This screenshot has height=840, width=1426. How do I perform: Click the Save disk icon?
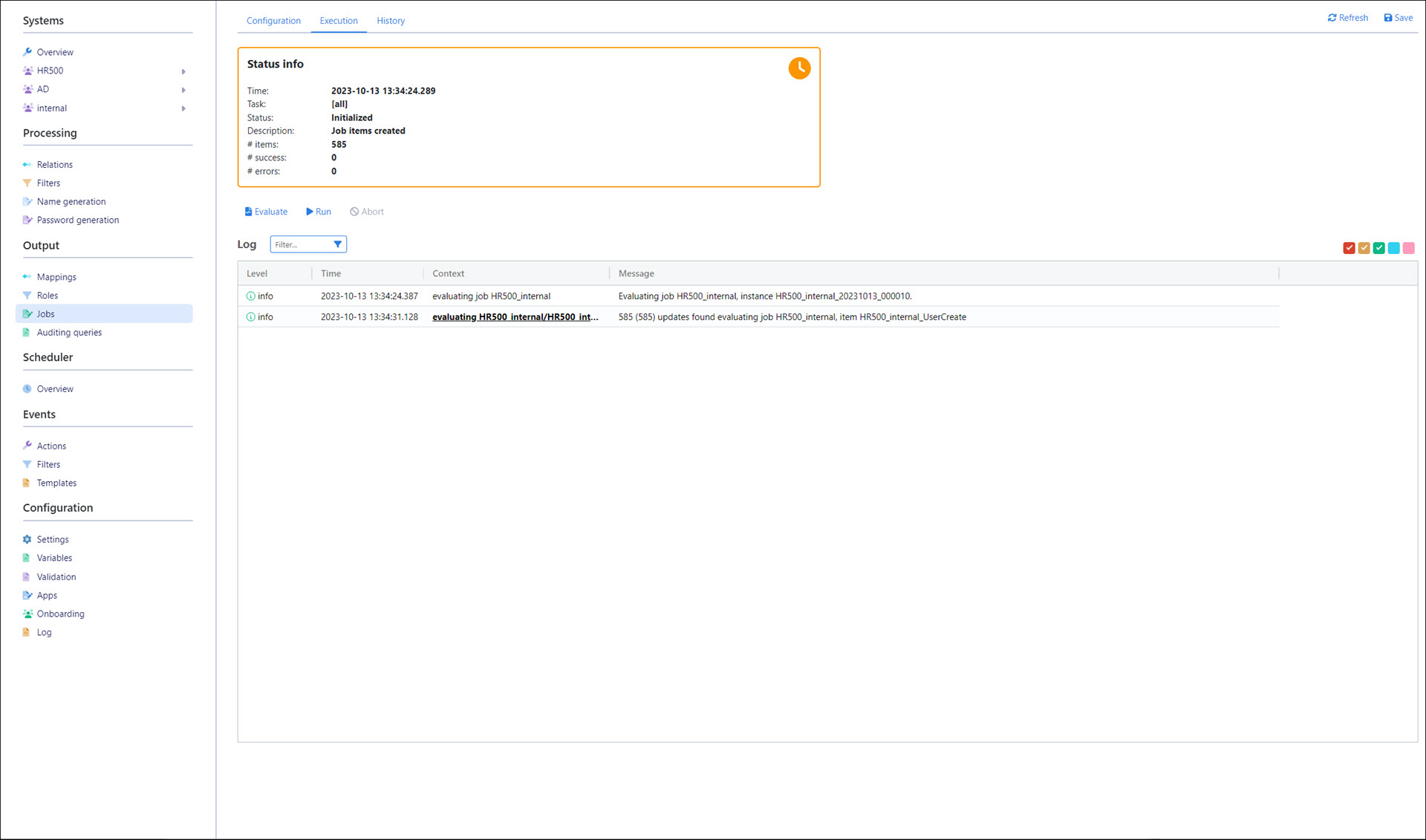[1387, 18]
